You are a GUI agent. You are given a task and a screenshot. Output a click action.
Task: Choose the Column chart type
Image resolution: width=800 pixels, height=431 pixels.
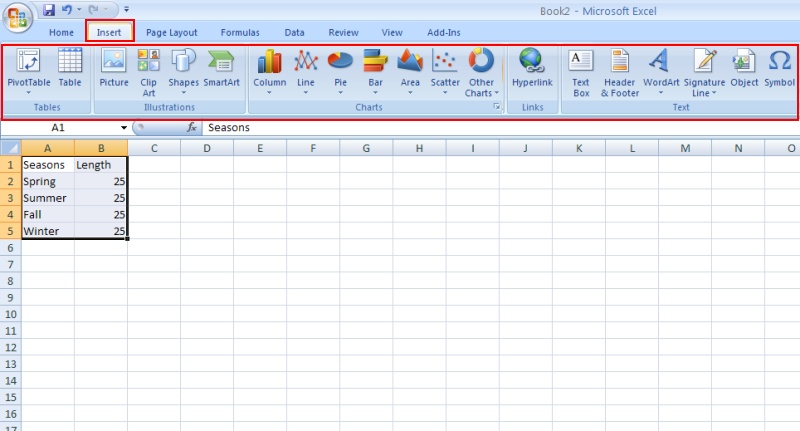click(269, 72)
